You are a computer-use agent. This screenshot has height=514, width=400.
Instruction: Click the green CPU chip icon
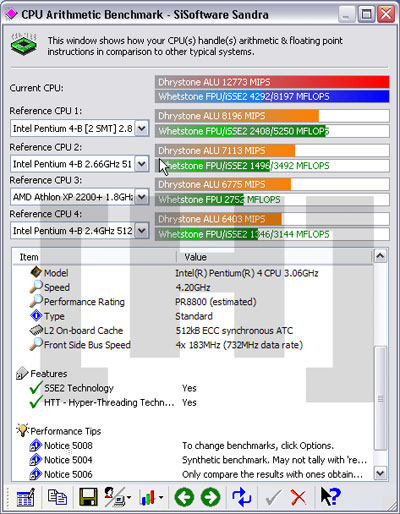click(23, 45)
